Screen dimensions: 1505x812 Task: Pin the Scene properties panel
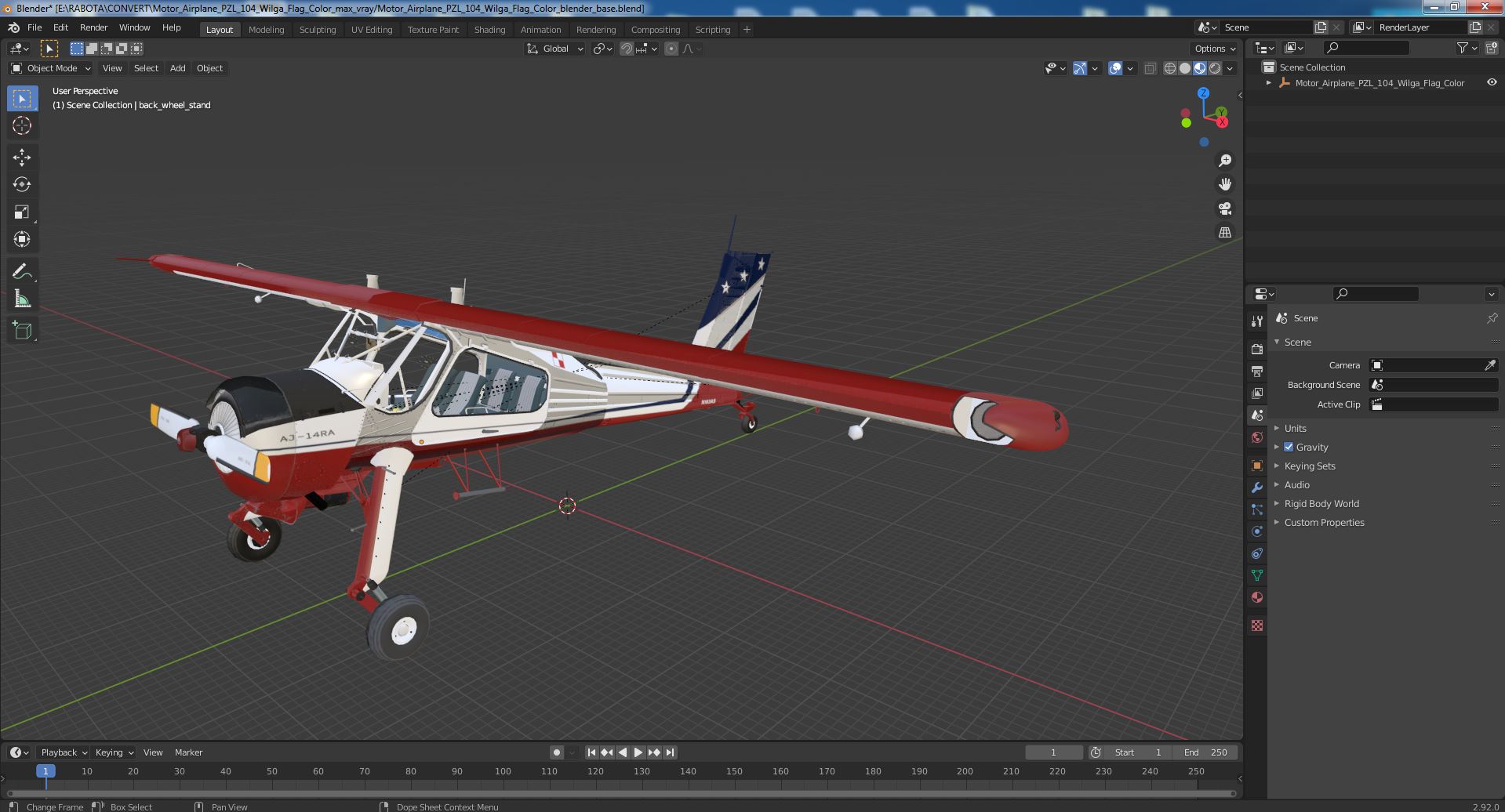(x=1492, y=318)
